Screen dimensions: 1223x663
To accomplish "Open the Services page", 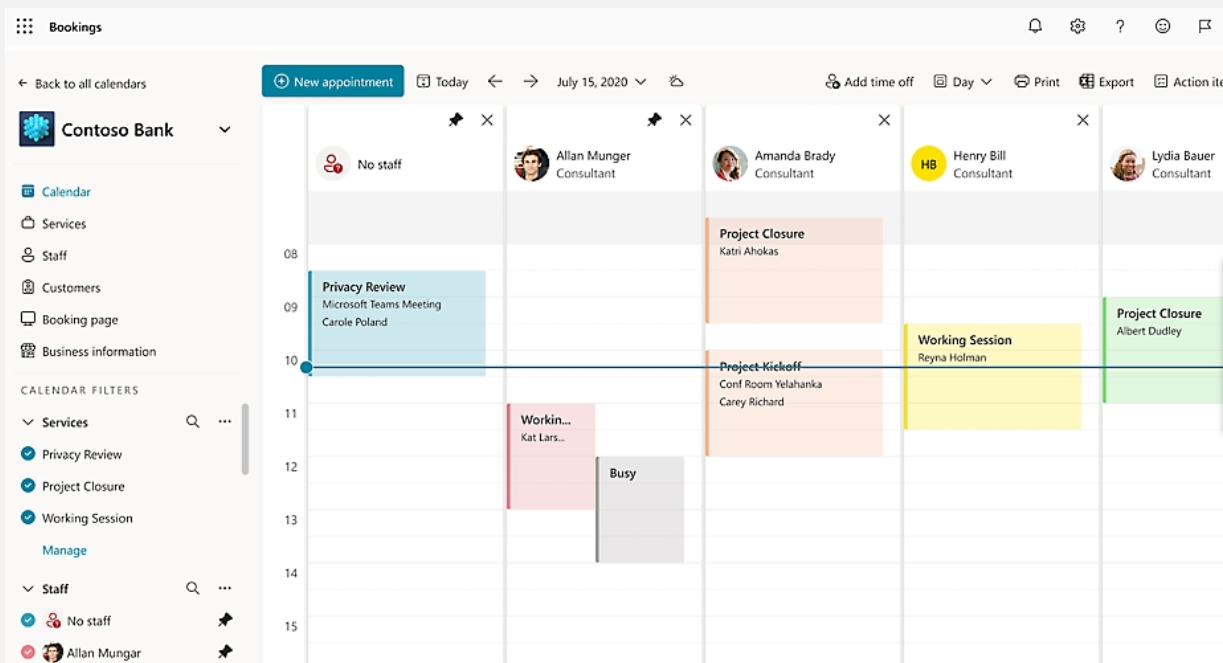I will tap(54, 223).
